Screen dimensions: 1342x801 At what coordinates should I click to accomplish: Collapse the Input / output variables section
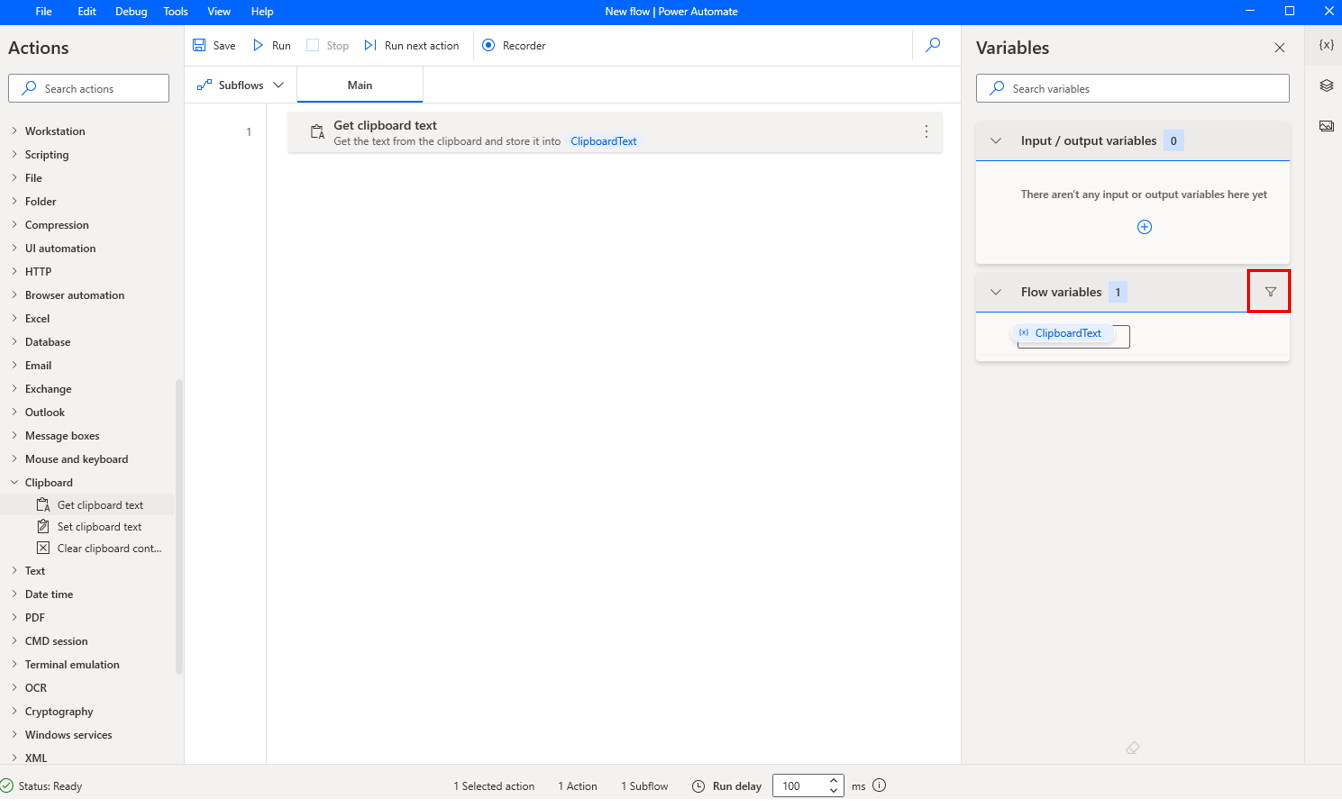[x=995, y=140]
